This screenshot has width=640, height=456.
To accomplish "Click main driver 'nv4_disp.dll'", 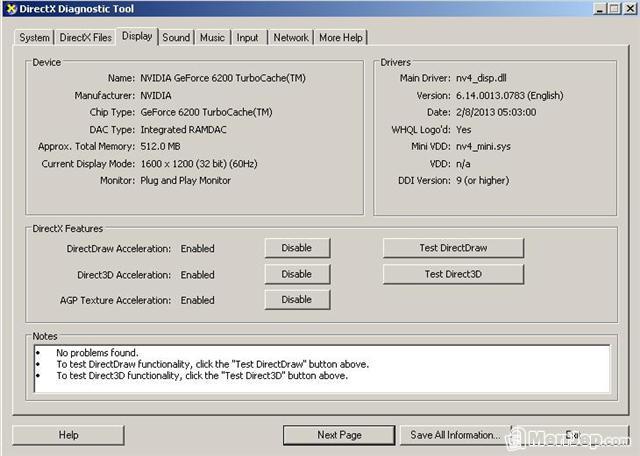I will pyautogui.click(x=481, y=78).
